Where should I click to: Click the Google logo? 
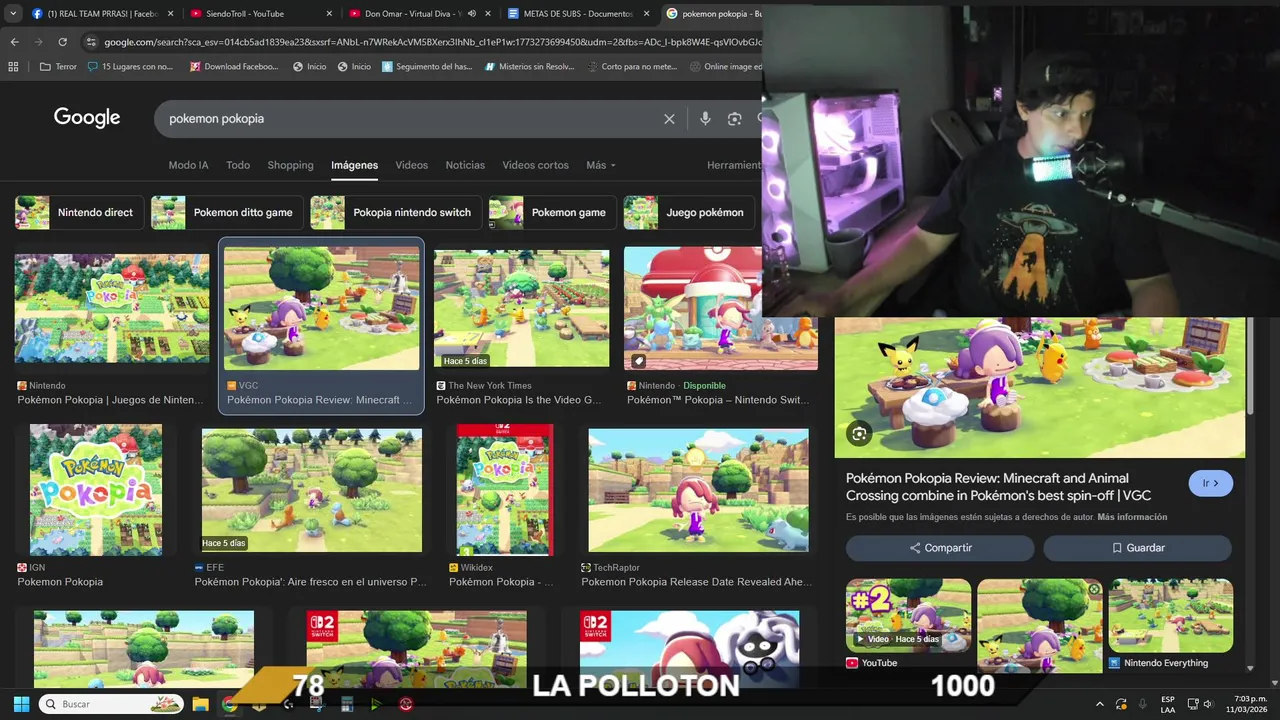[87, 118]
